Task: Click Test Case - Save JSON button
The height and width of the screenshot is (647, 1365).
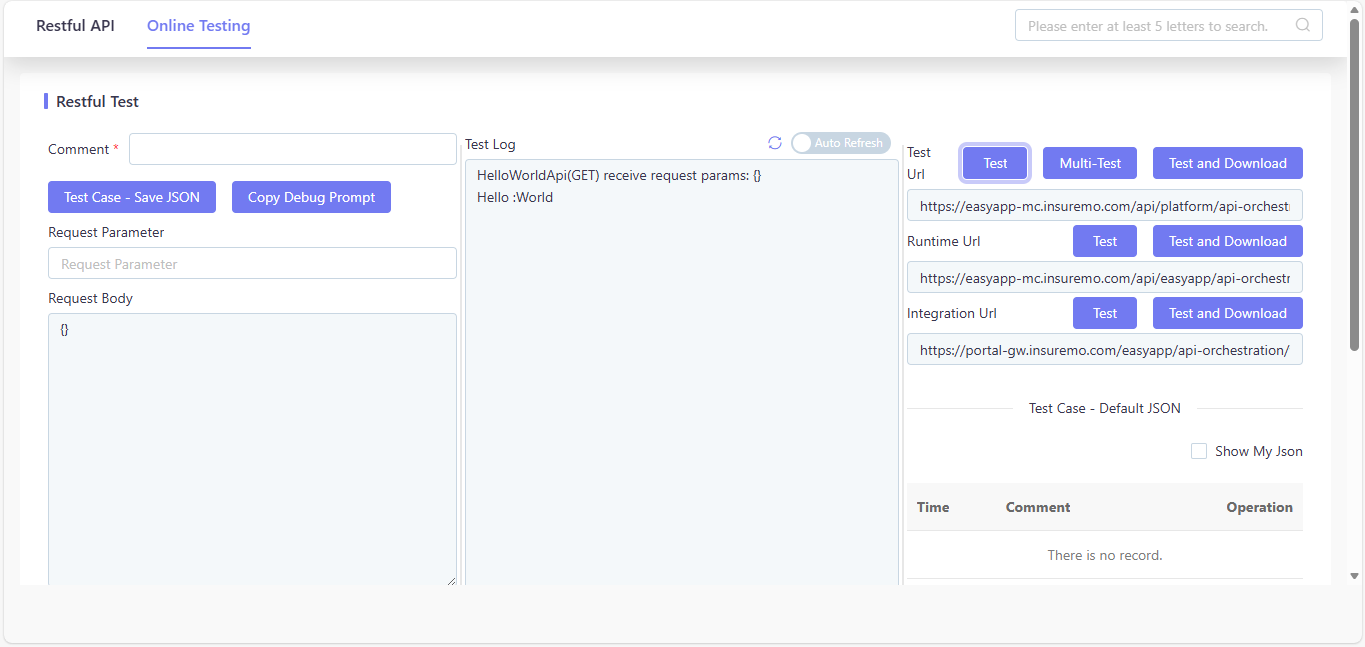Action: (132, 197)
